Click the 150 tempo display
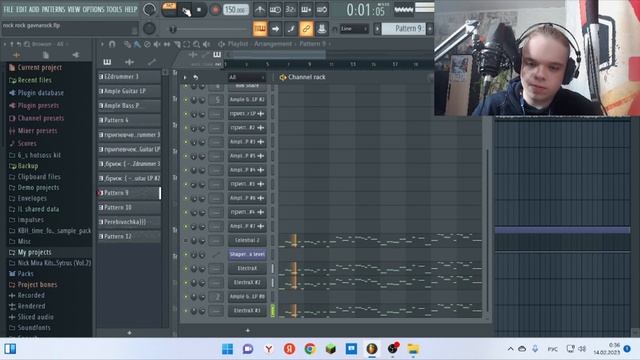The height and width of the screenshot is (360, 640). (236, 9)
